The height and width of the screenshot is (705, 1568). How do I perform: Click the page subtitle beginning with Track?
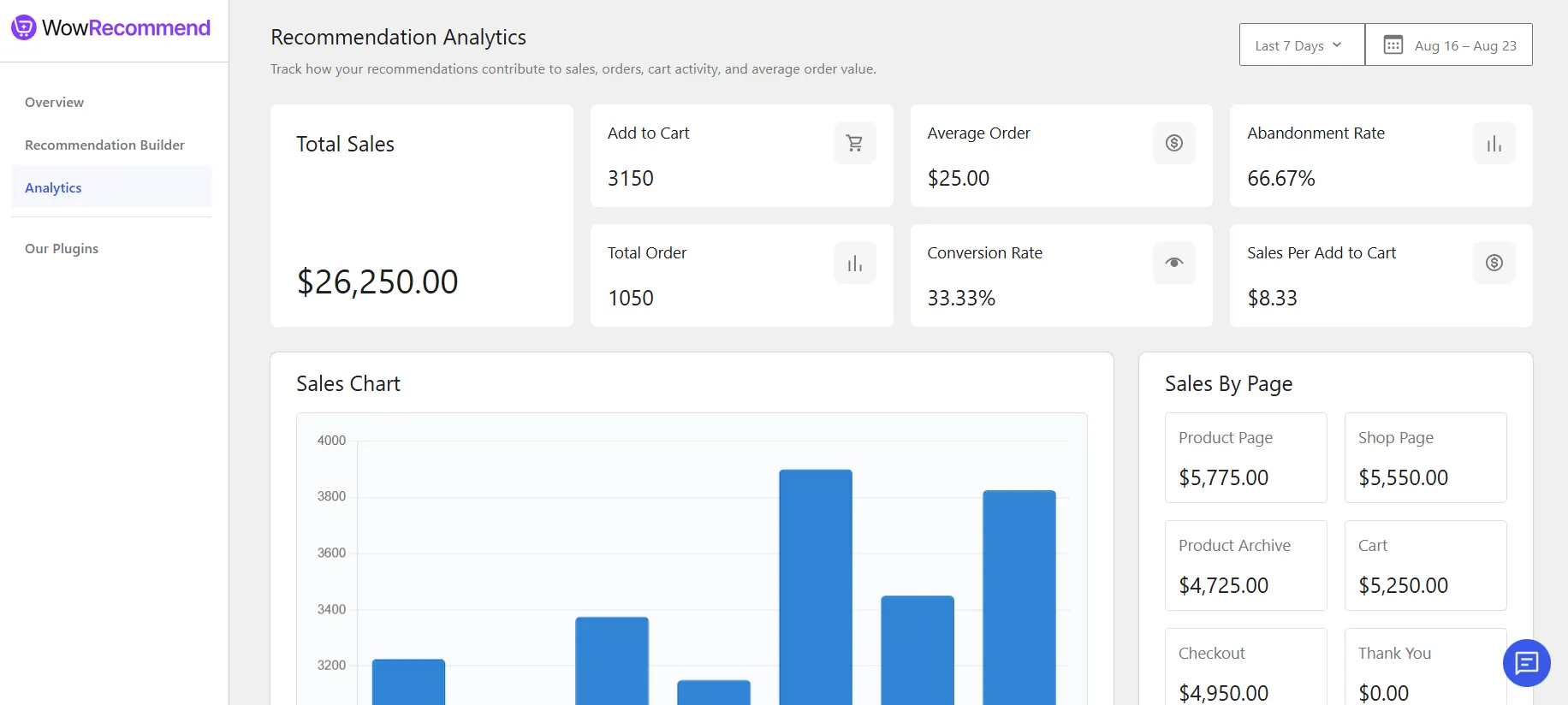tap(573, 68)
